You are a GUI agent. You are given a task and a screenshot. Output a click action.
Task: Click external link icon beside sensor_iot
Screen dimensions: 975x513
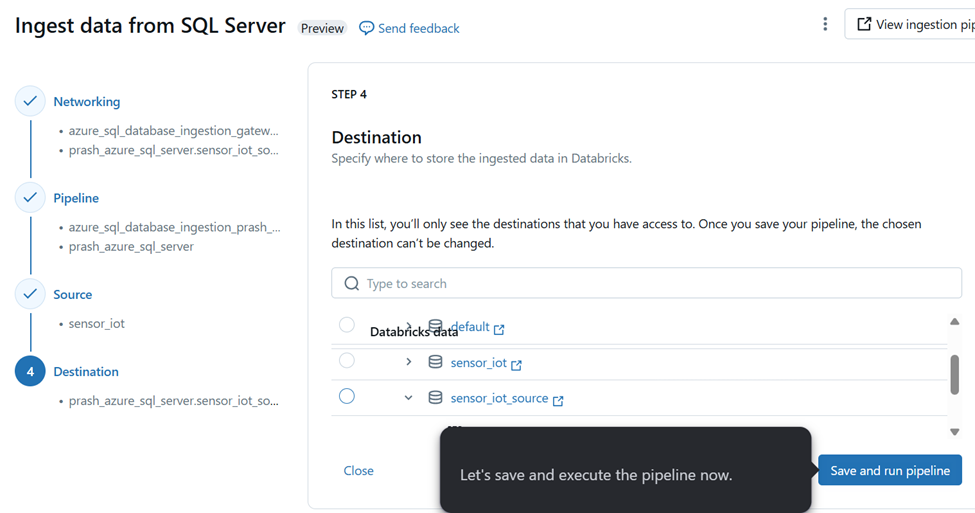(517, 364)
